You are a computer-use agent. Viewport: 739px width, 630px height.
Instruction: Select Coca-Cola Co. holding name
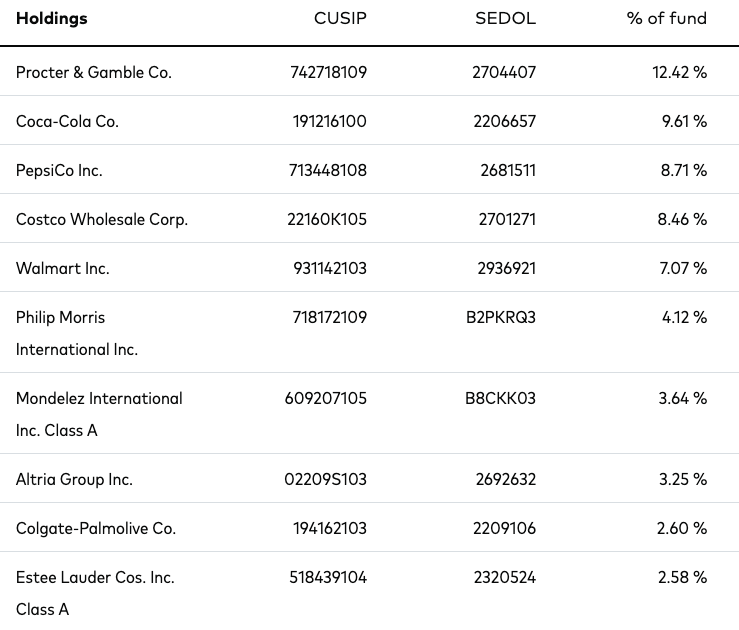point(67,121)
